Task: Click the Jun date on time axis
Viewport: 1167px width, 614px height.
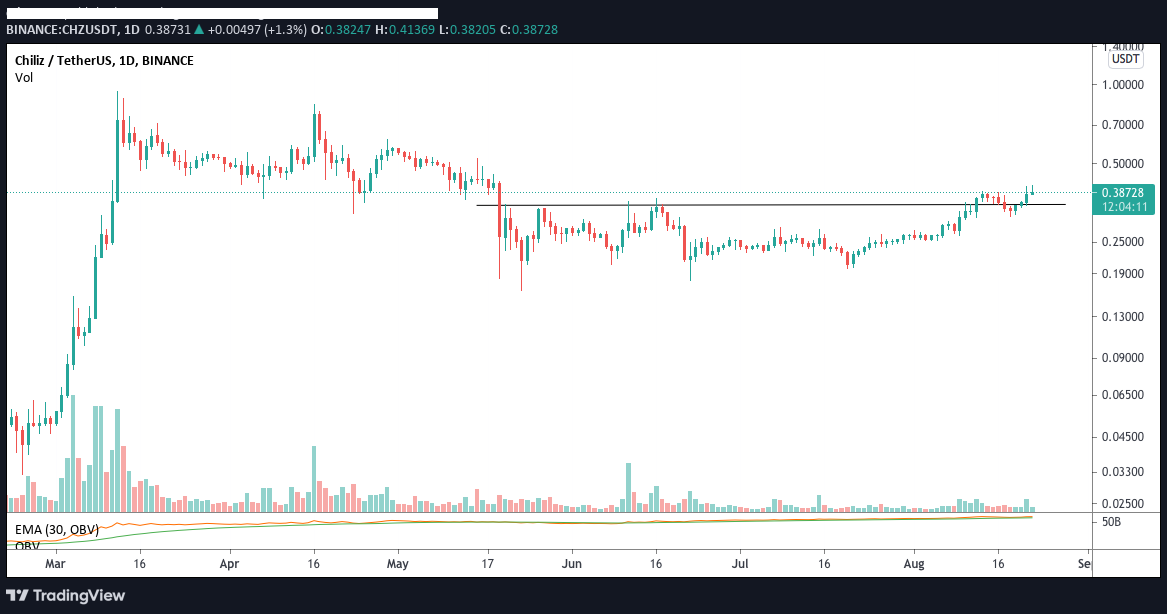Action: [572, 563]
